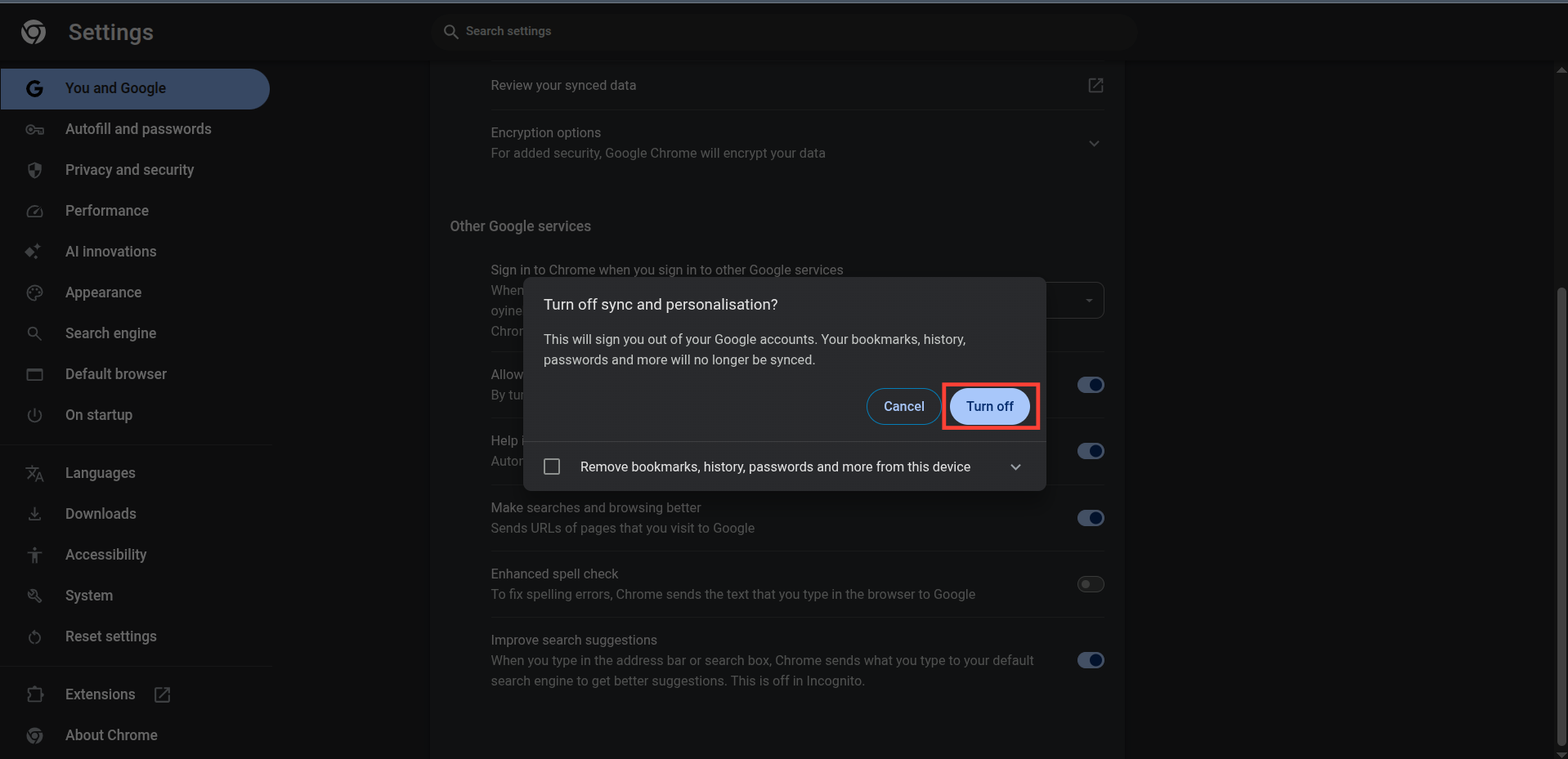The height and width of the screenshot is (759, 1568).
Task: Select the On startup power icon
Action: 35,415
